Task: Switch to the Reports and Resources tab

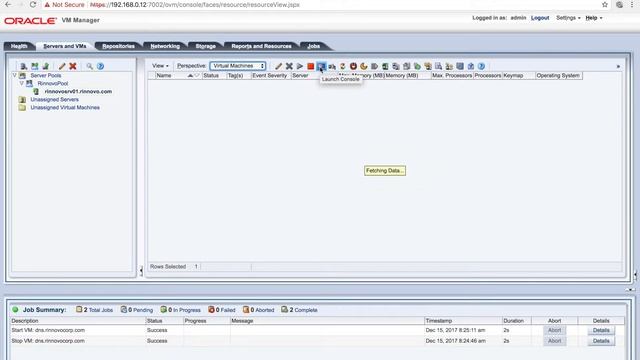Action: coord(261,46)
